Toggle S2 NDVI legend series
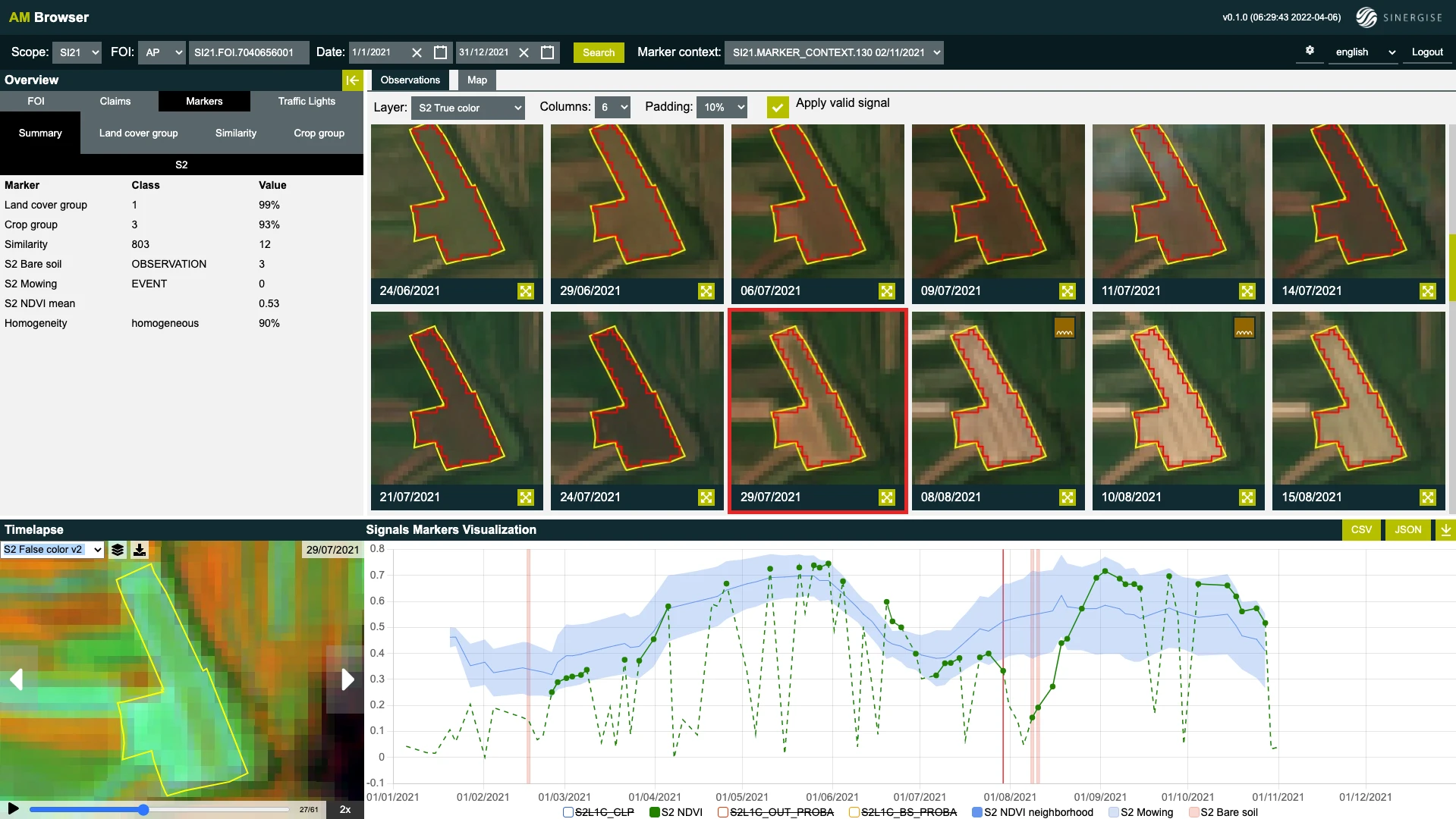The height and width of the screenshot is (819, 1456). coord(655,812)
